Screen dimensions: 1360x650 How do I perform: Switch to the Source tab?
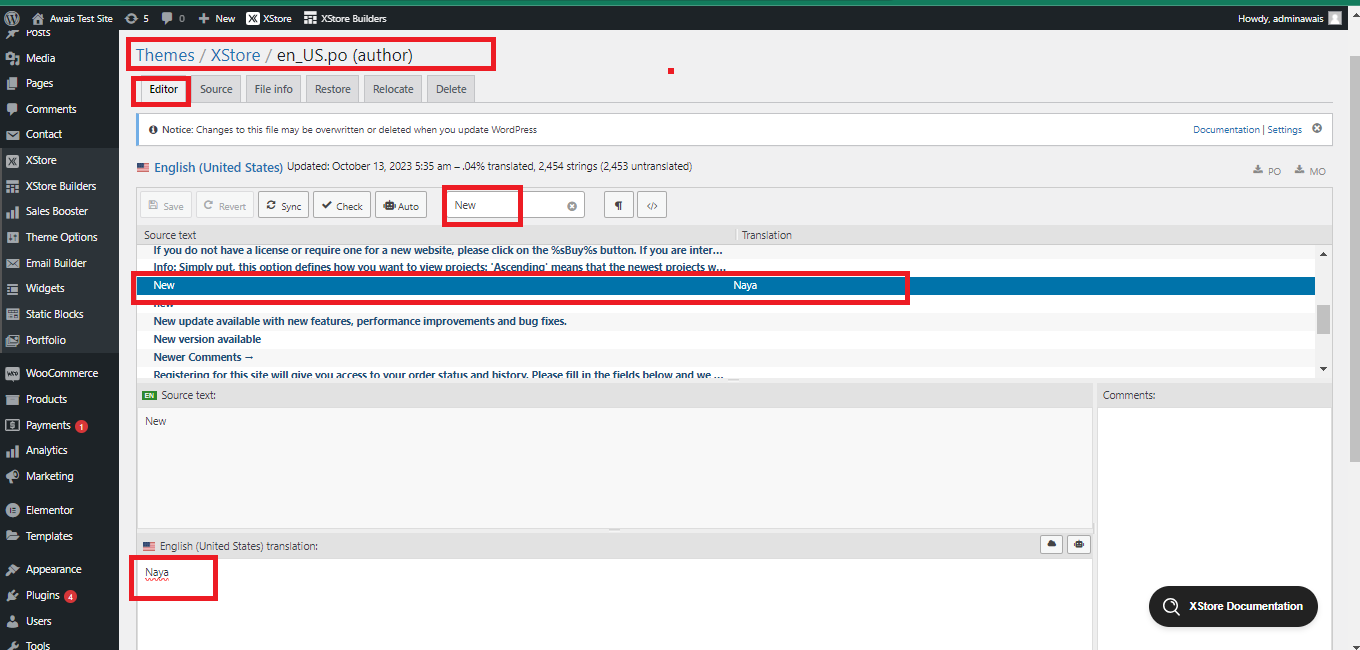tap(216, 89)
